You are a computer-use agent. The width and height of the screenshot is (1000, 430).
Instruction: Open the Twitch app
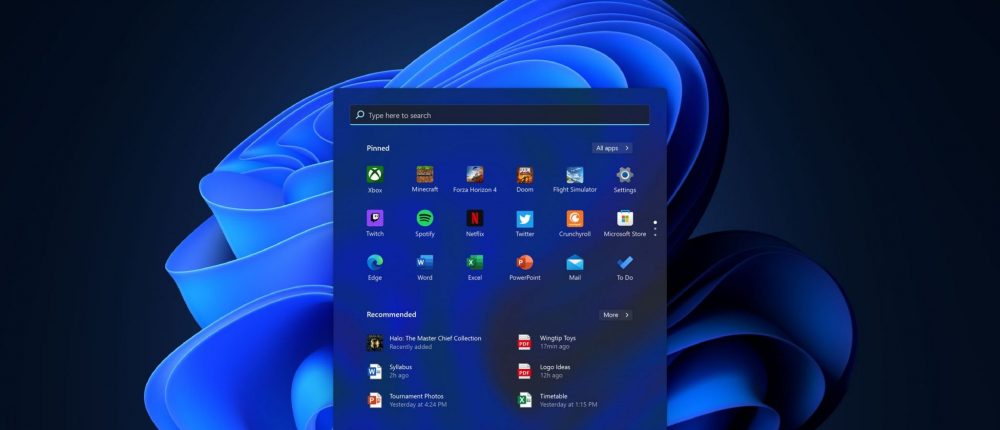[375, 220]
